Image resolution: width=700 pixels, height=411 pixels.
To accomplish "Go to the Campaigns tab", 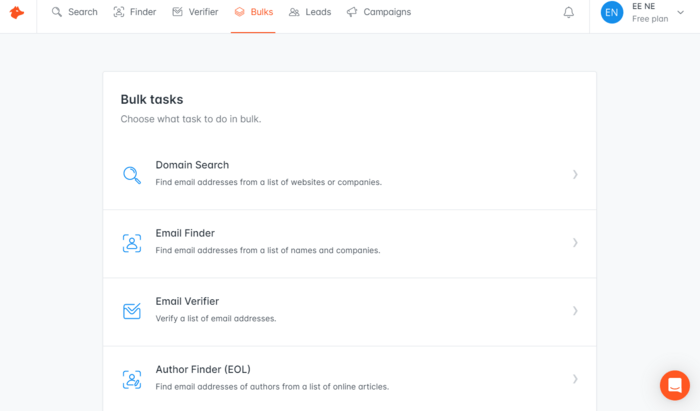I will (x=379, y=12).
